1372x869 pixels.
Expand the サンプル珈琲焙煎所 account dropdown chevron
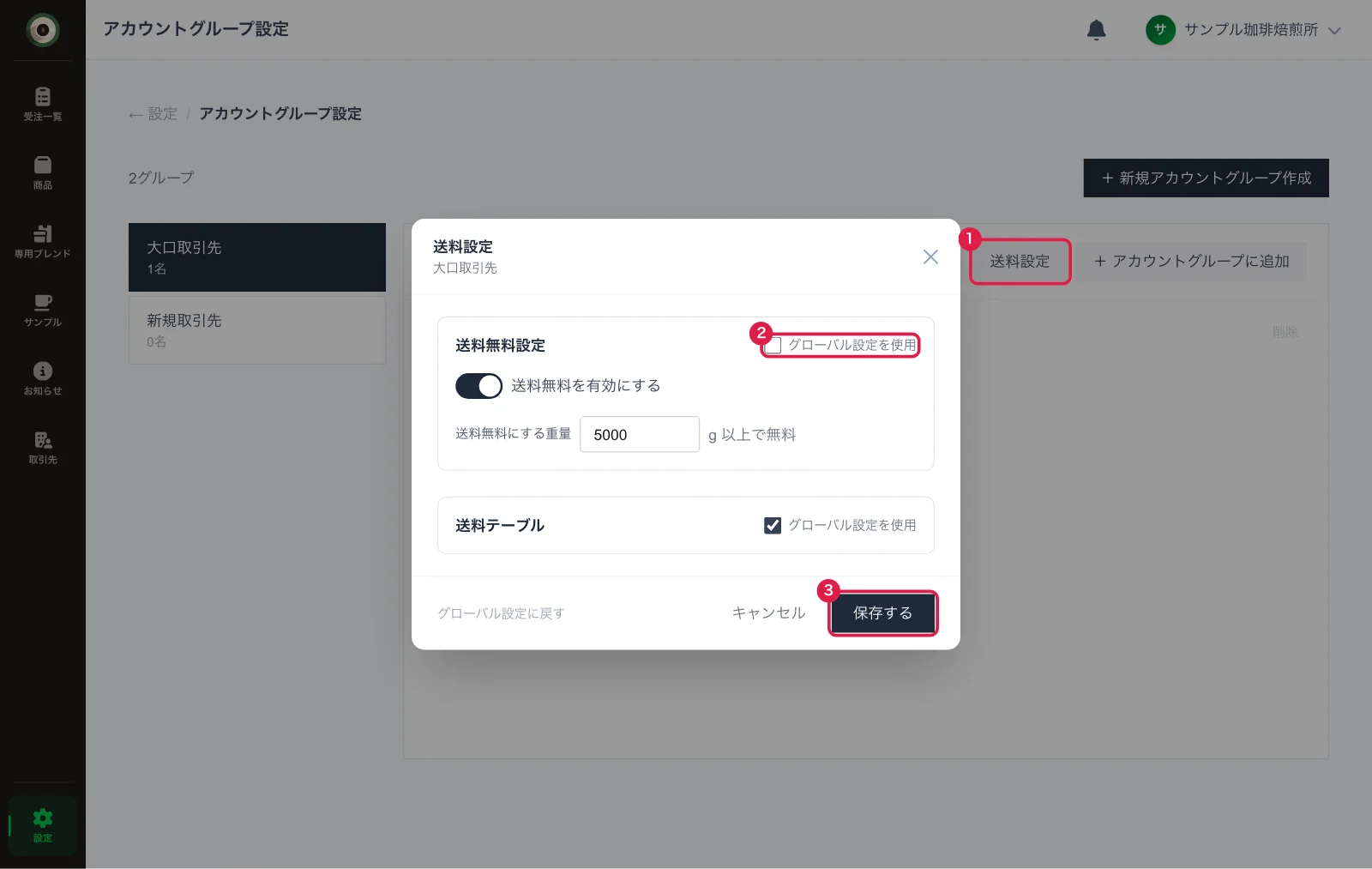(1334, 30)
